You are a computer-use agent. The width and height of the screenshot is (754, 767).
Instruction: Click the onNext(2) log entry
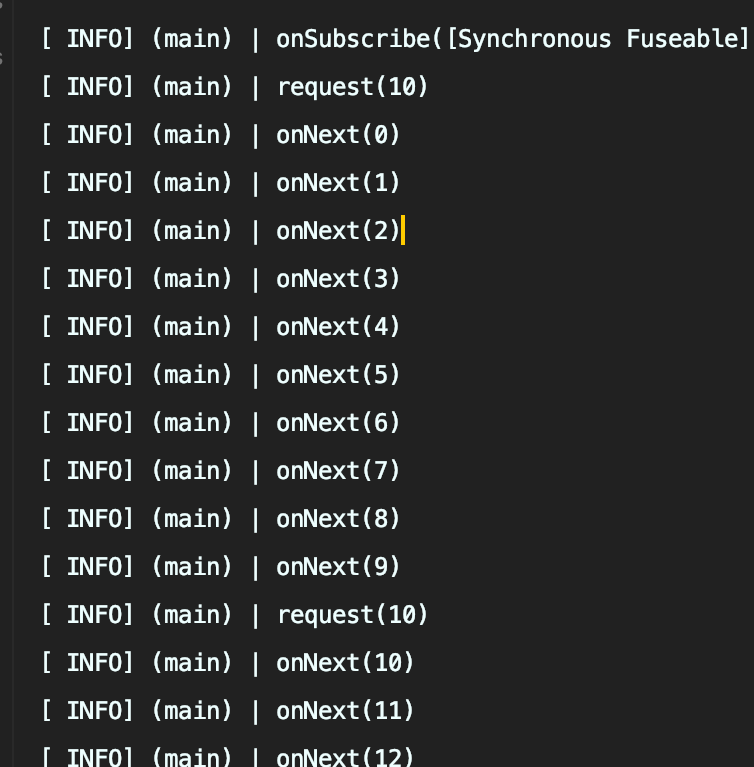[x=338, y=231]
